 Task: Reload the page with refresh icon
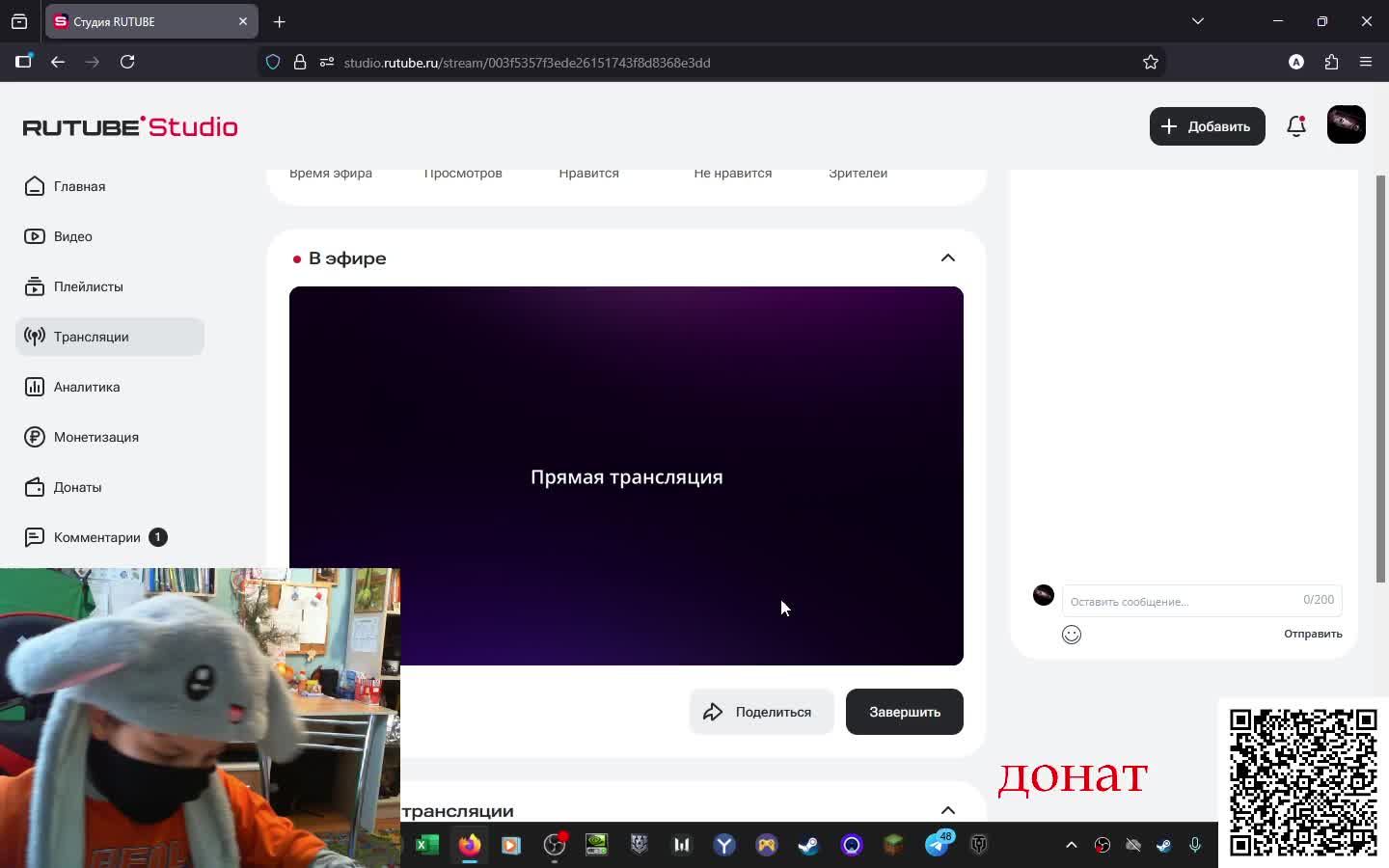pyautogui.click(x=127, y=62)
